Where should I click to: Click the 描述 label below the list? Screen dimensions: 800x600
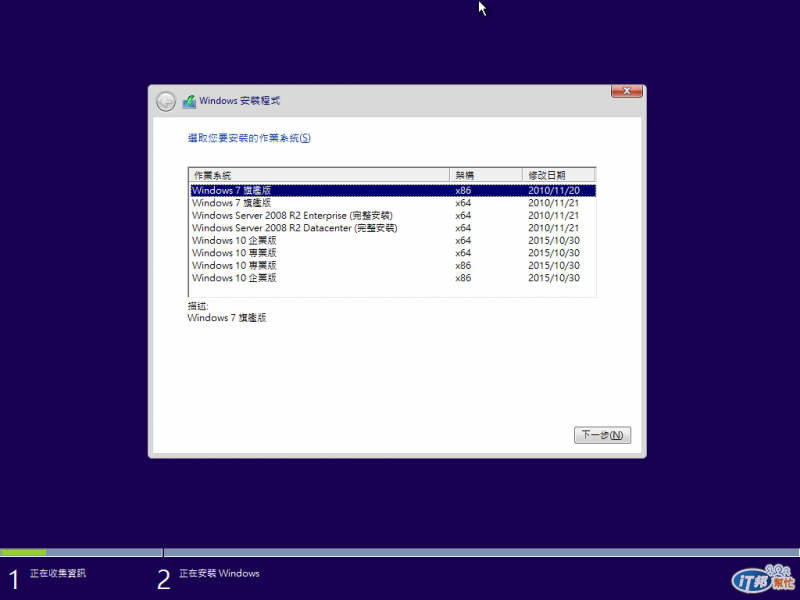[x=198, y=306]
